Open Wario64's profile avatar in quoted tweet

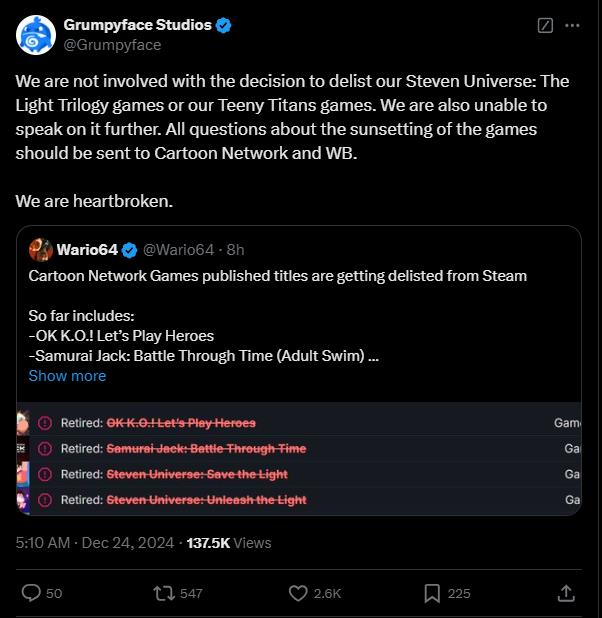pos(41,249)
